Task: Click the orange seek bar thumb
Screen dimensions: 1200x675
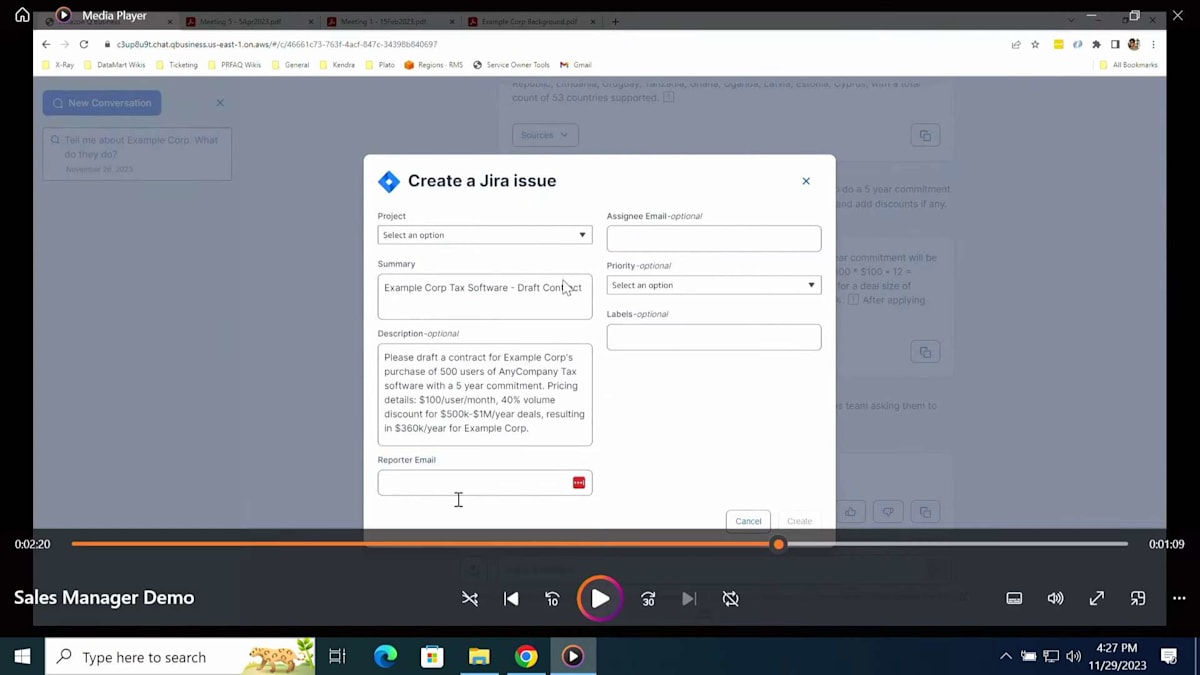Action: click(778, 544)
